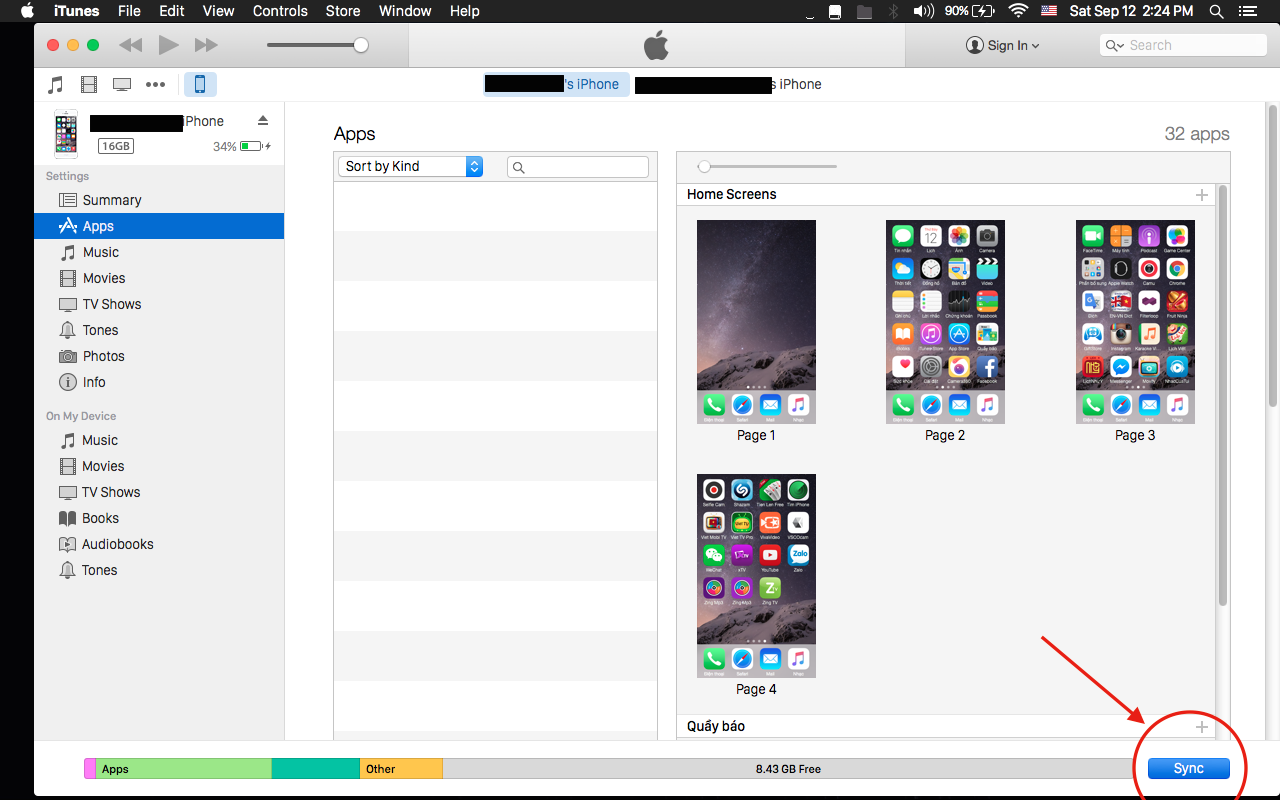
Task: Open Audiobooks under On My Device
Action: [159, 544]
